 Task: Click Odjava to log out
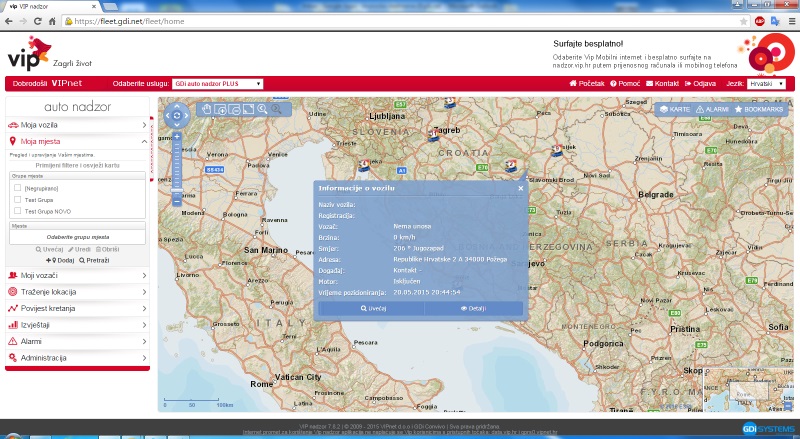[x=700, y=84]
